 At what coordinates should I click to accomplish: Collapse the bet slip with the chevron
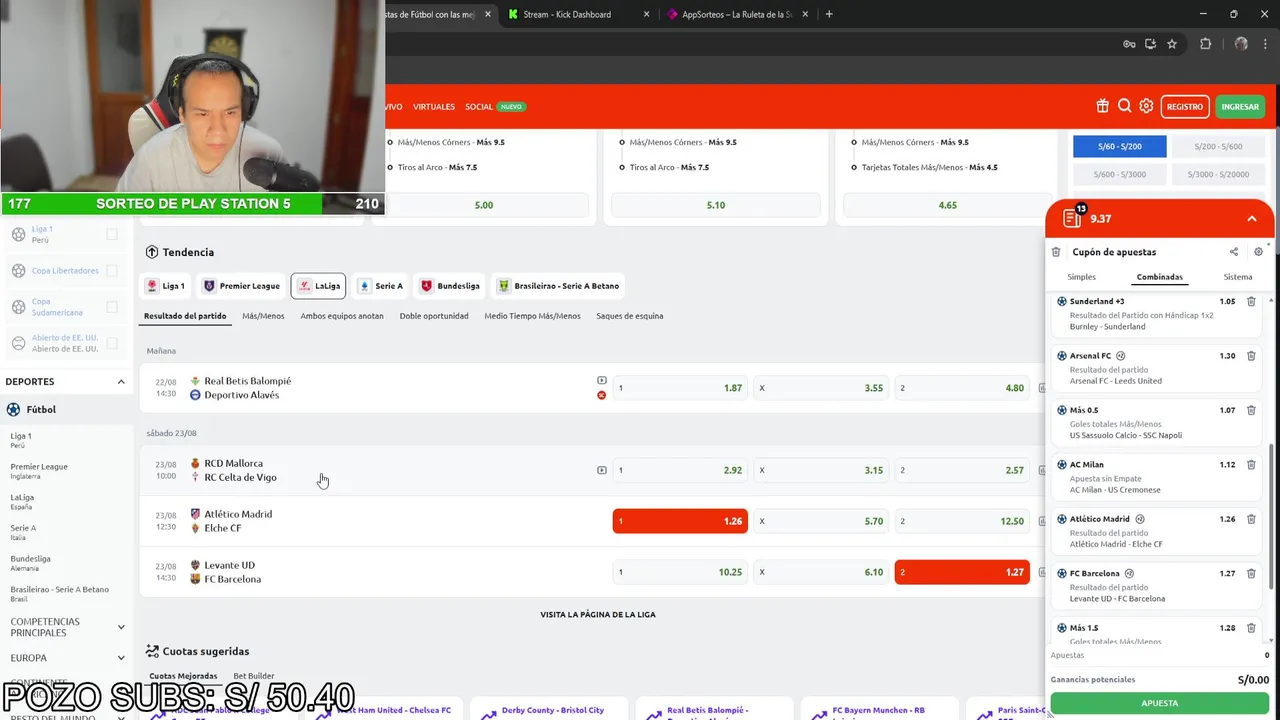click(x=1251, y=218)
